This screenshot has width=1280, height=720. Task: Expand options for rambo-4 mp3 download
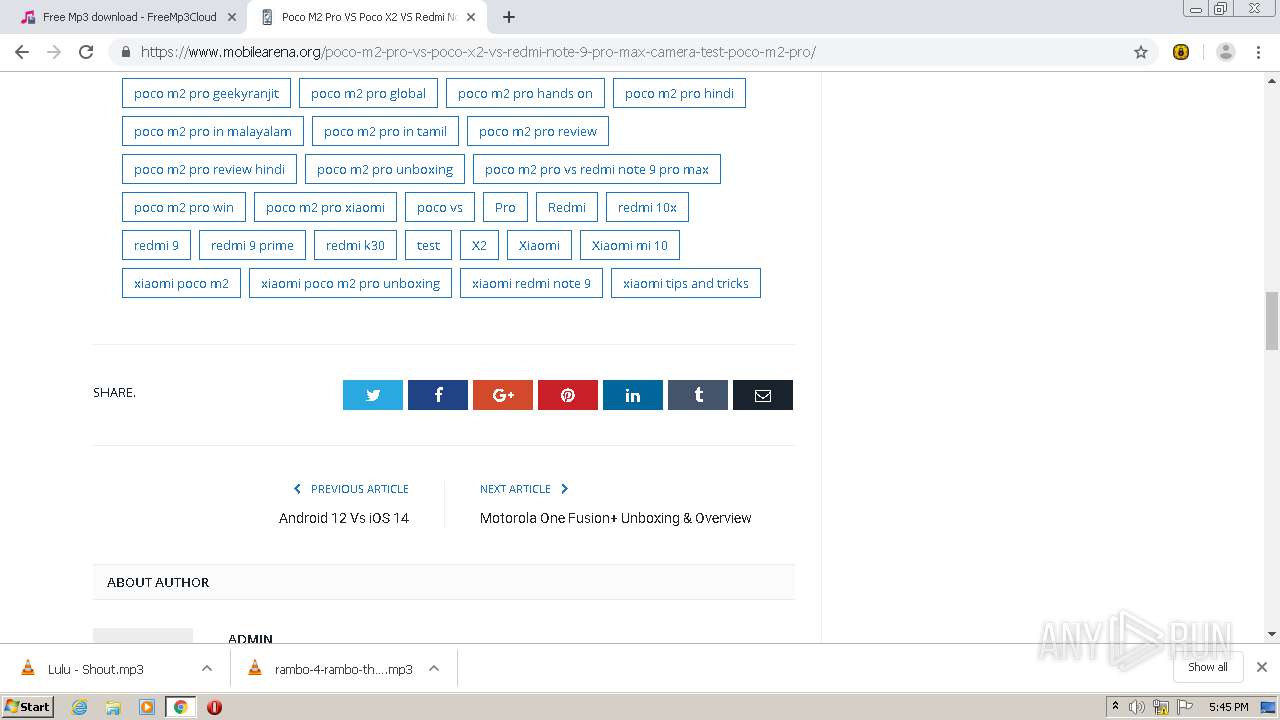(x=434, y=669)
